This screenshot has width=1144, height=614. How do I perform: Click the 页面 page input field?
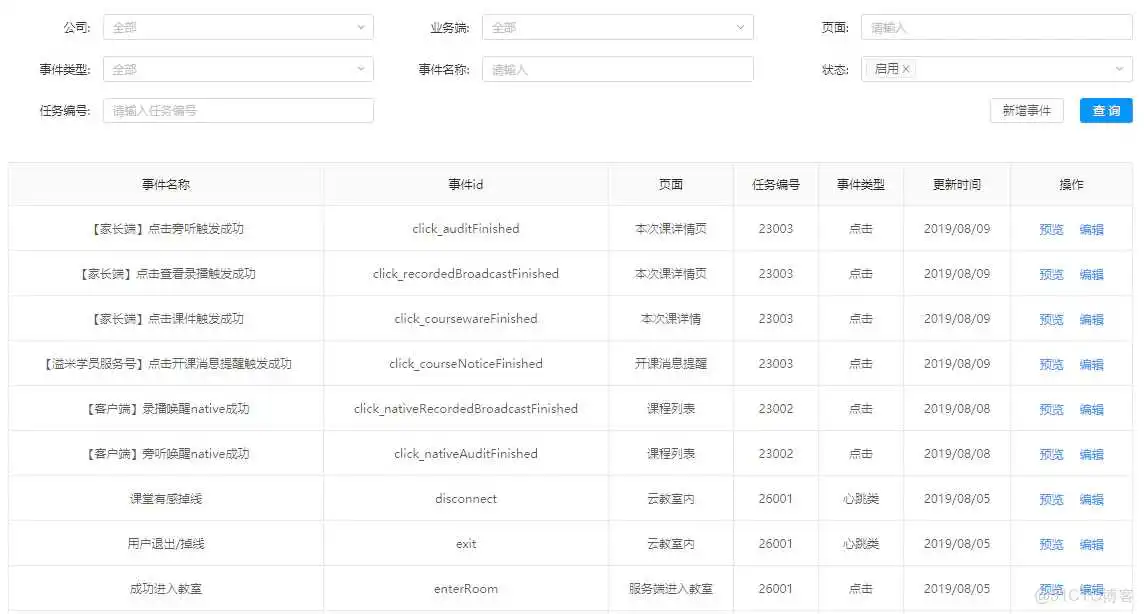click(x=996, y=27)
